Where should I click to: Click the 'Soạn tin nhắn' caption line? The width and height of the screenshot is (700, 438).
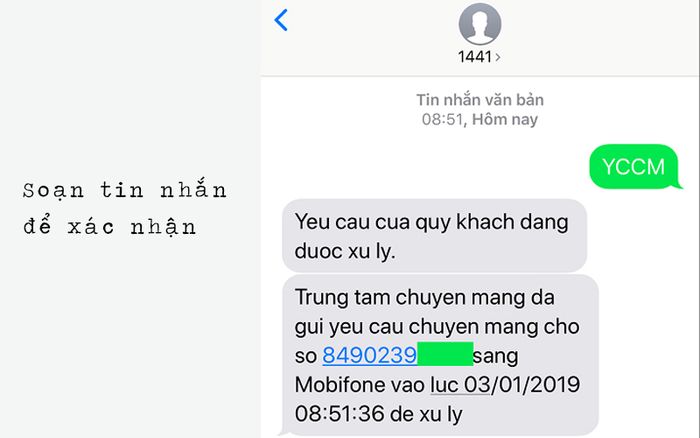(x=125, y=190)
